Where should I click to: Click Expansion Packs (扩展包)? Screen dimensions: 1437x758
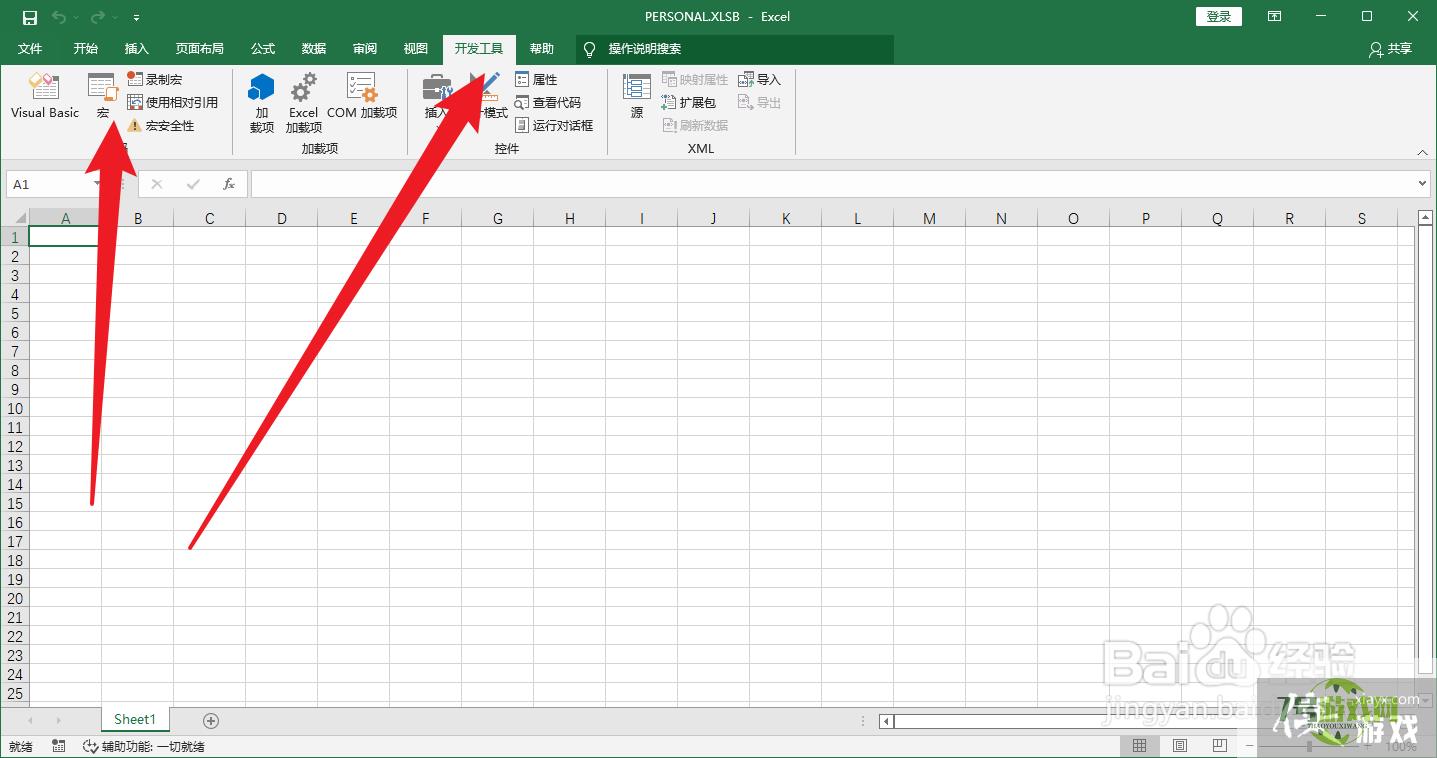pyautogui.click(x=689, y=102)
